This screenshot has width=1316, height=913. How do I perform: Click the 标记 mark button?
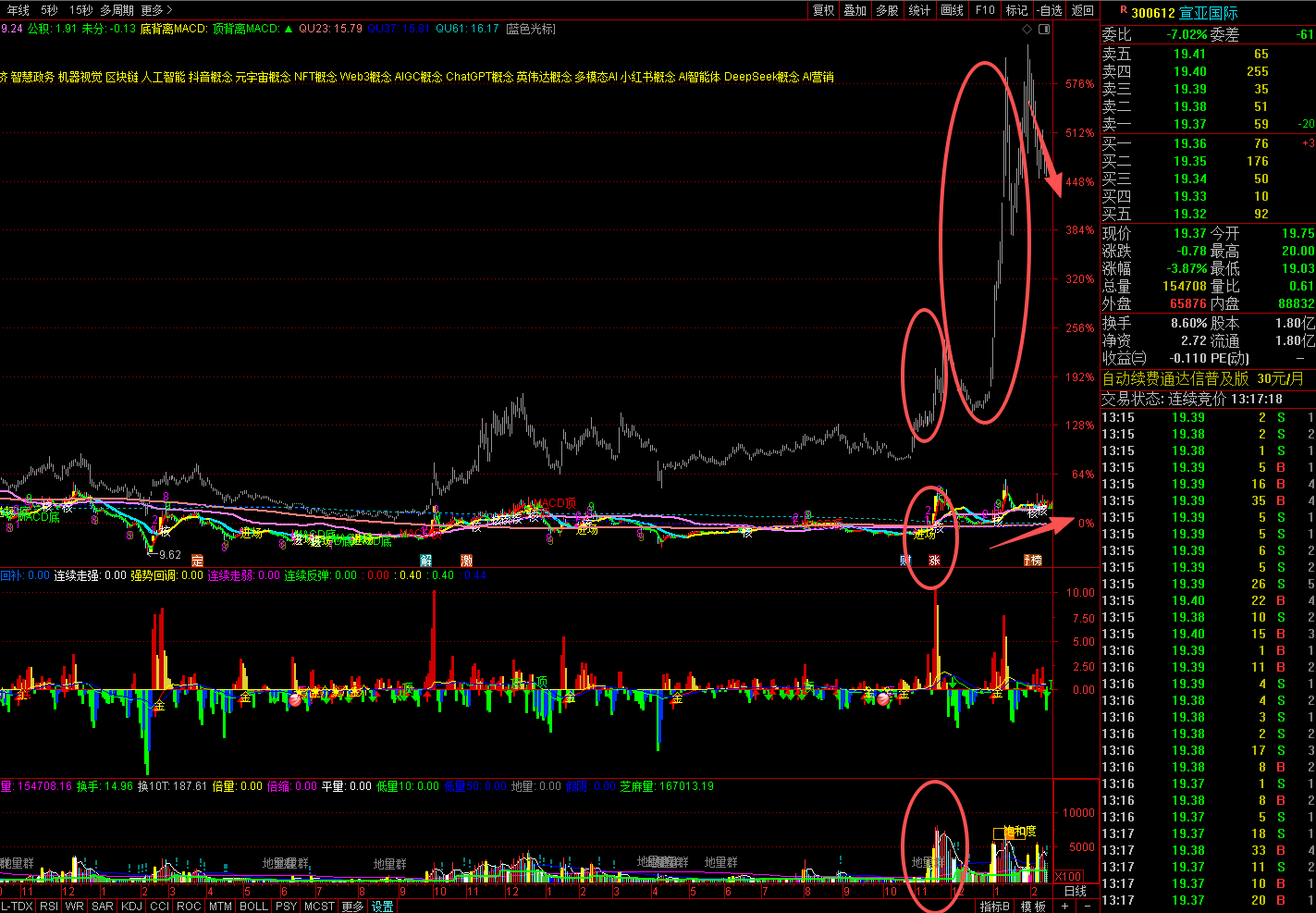[x=1017, y=10]
